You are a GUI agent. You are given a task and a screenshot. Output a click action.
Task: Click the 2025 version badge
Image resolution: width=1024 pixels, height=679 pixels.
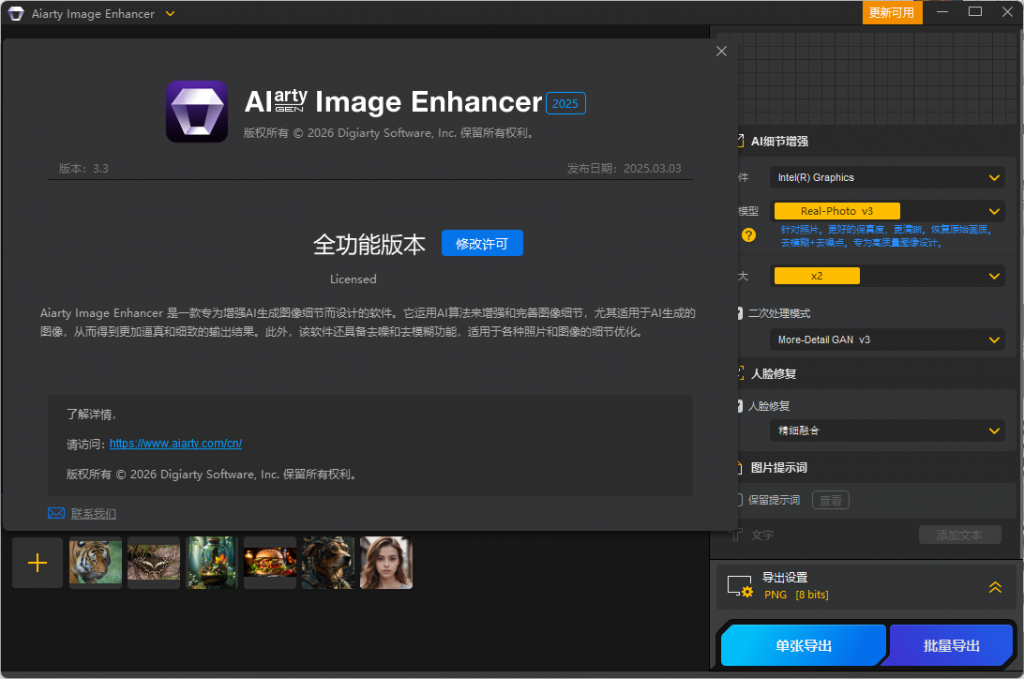tap(565, 103)
